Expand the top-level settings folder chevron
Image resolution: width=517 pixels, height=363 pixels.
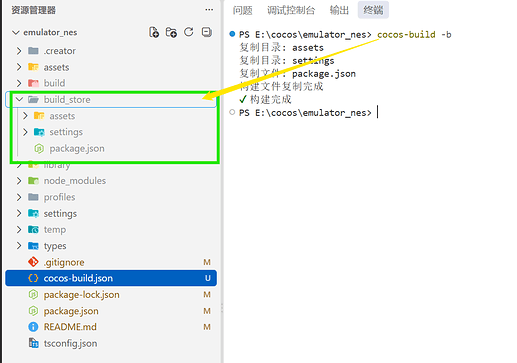point(19,213)
